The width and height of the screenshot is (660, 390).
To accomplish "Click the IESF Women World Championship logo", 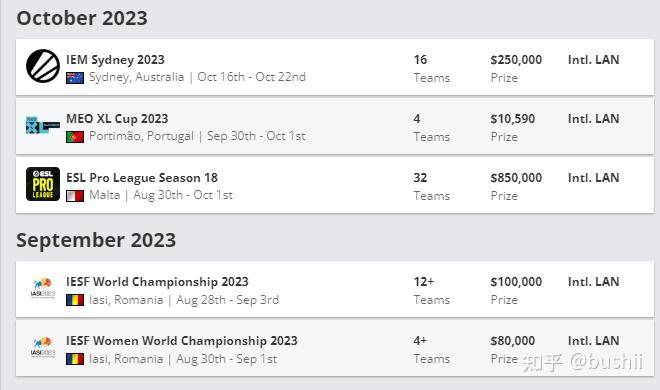I will [x=43, y=347].
